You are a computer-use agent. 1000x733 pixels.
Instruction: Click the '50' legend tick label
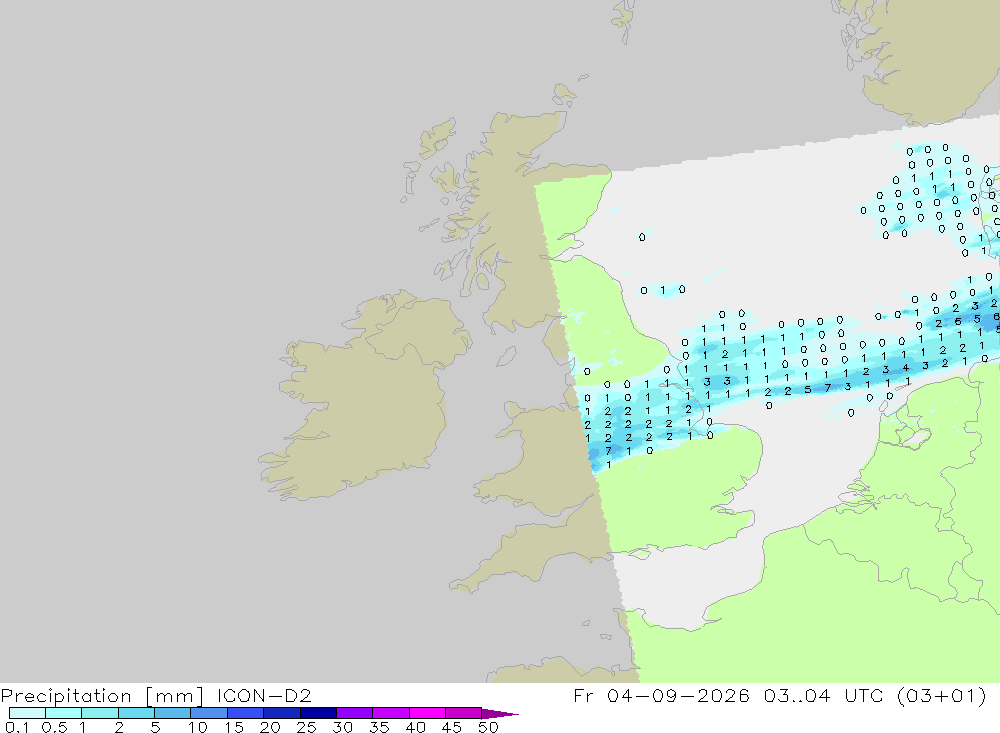click(488, 727)
